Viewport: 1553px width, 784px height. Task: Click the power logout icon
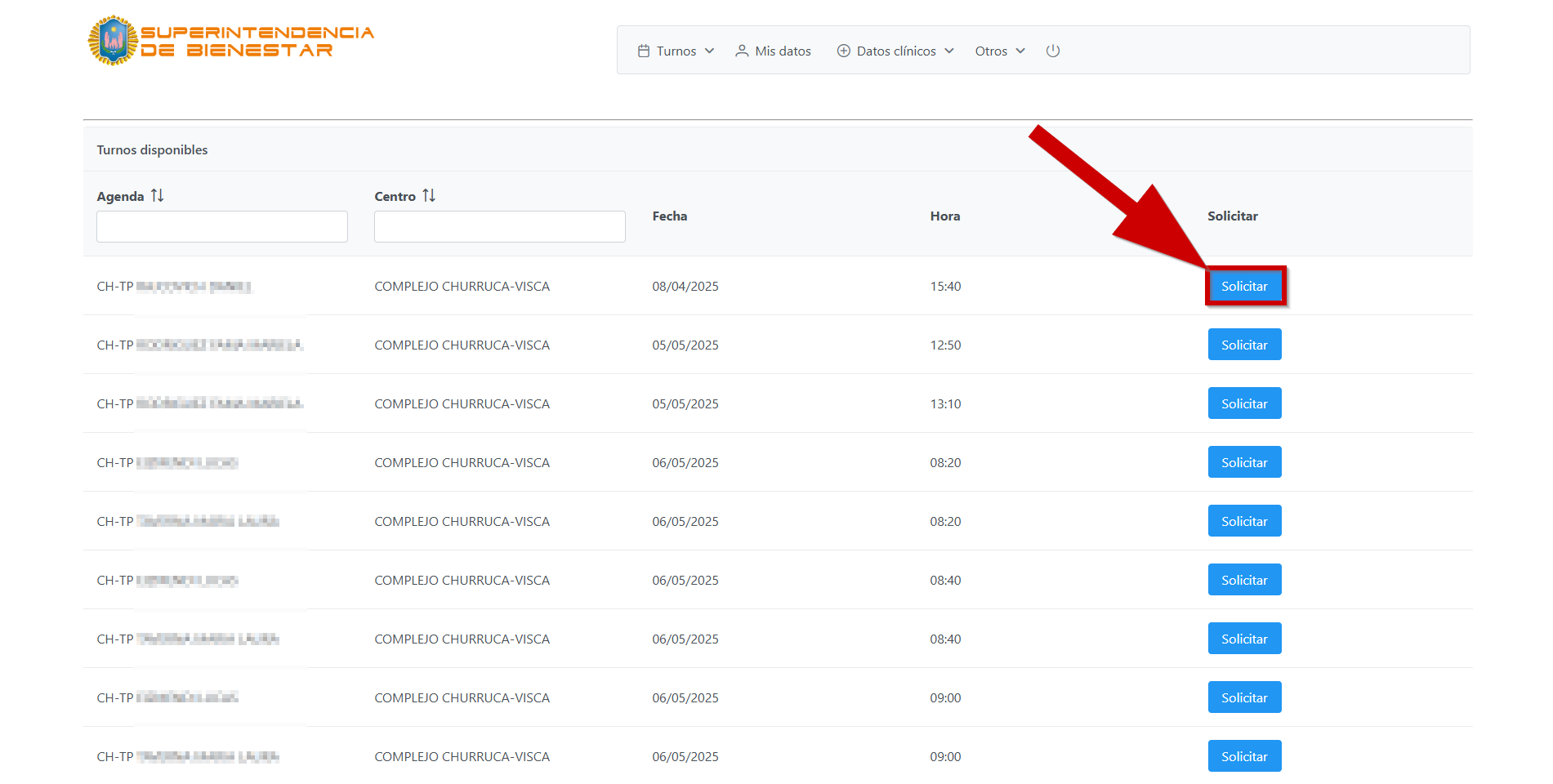pos(1053,51)
